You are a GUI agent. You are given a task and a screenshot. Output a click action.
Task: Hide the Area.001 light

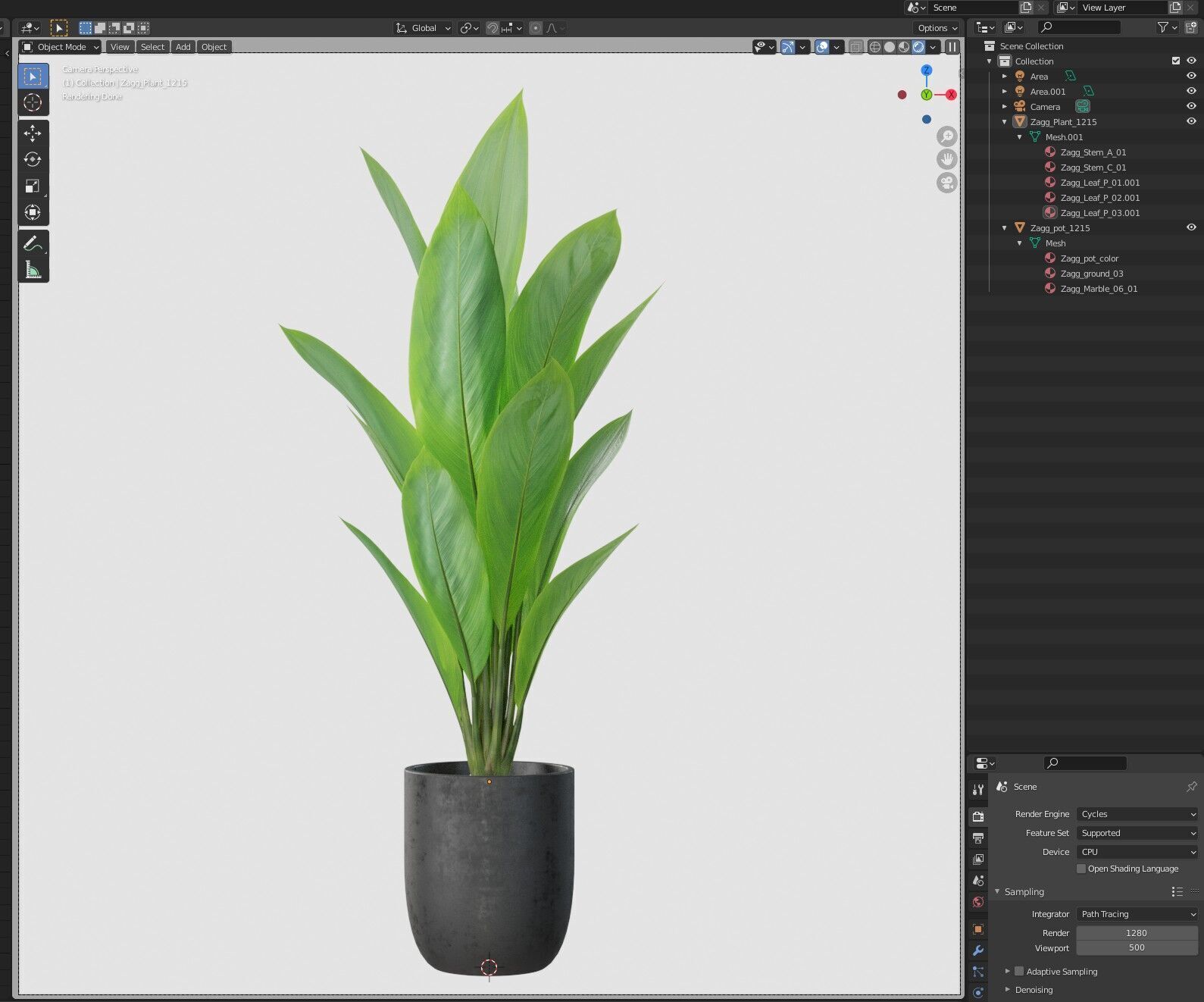[1191, 91]
